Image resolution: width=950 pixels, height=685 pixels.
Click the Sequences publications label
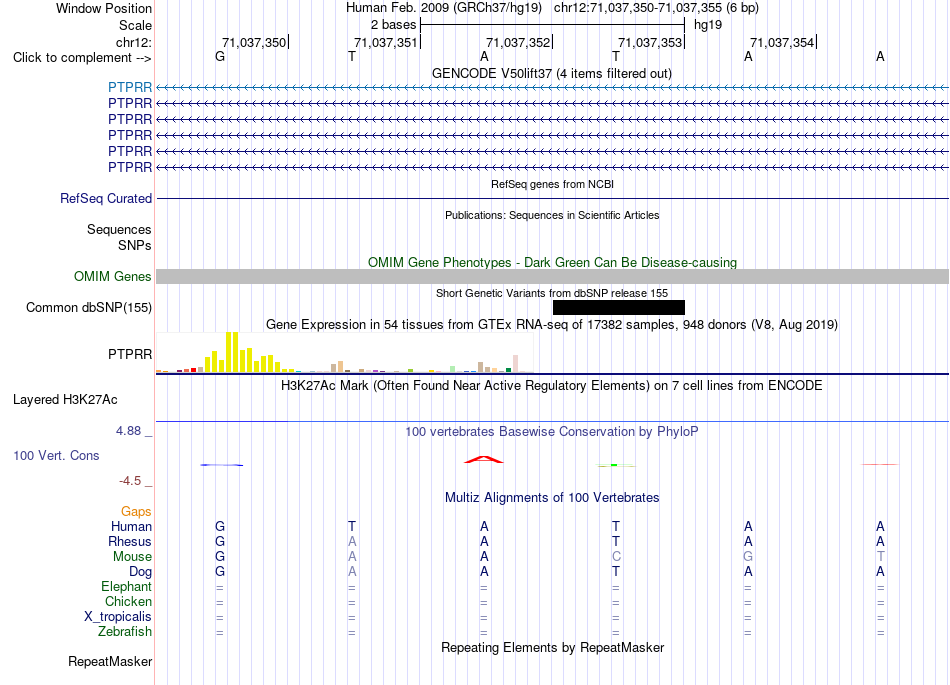[x=119, y=230]
